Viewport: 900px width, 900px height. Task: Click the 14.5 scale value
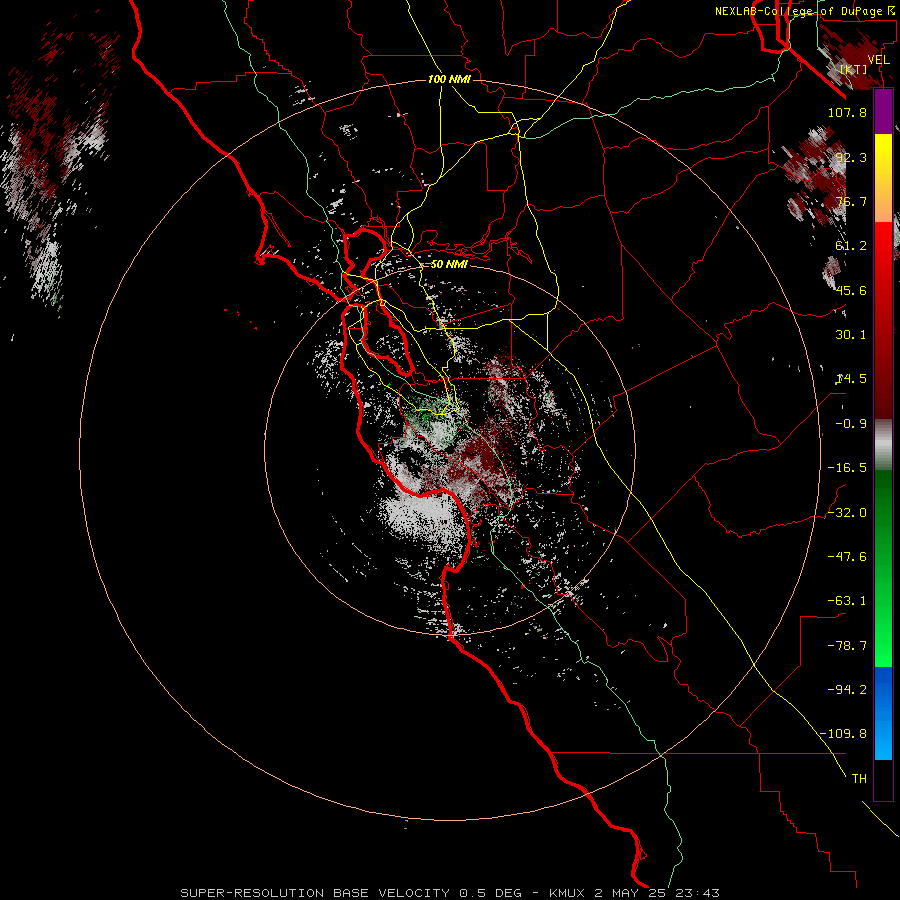[x=851, y=379]
